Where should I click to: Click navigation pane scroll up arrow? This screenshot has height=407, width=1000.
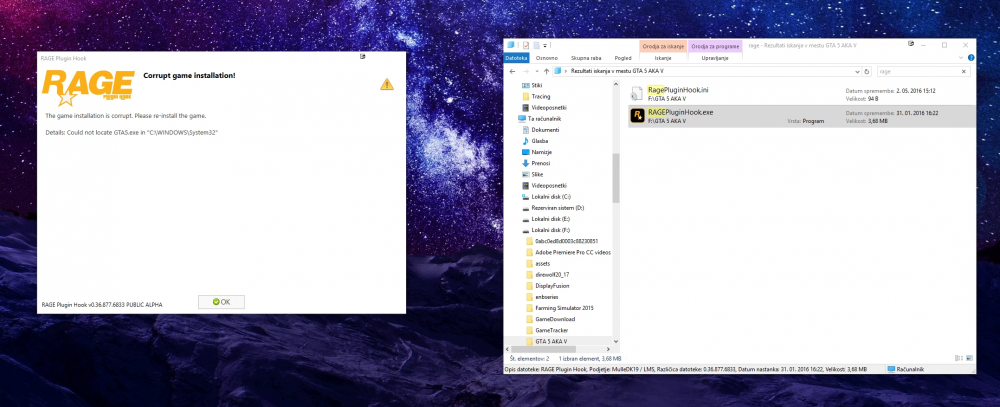click(x=616, y=84)
